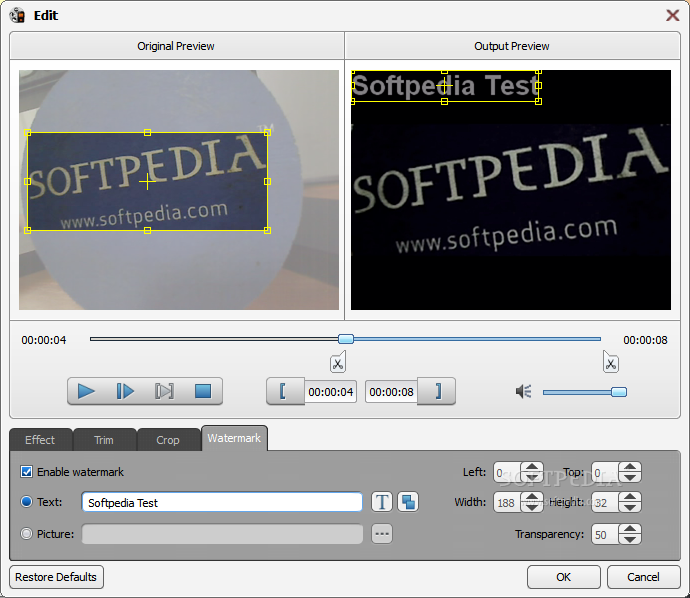The height and width of the screenshot is (598, 690).
Task: Click the playback position slider handle
Action: tap(346, 339)
